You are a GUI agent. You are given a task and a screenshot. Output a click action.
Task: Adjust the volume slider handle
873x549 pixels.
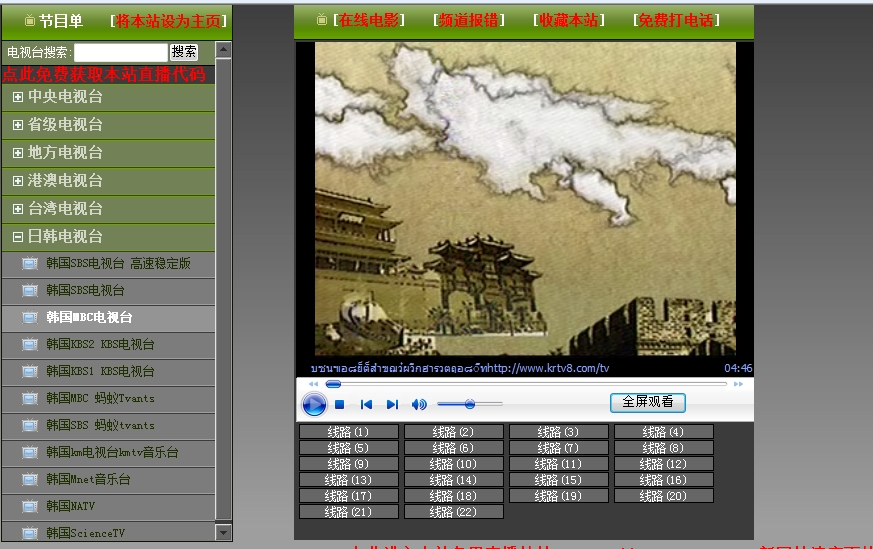[470, 404]
